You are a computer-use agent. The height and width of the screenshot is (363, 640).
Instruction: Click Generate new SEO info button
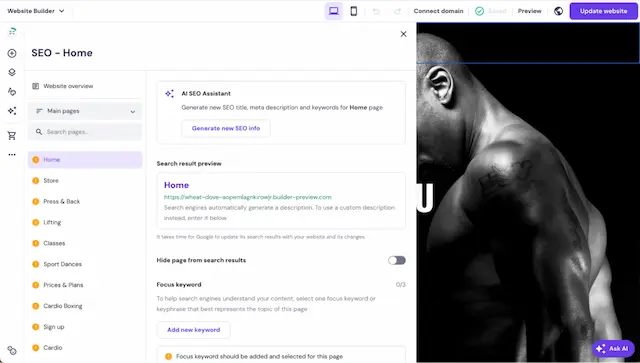(226, 128)
